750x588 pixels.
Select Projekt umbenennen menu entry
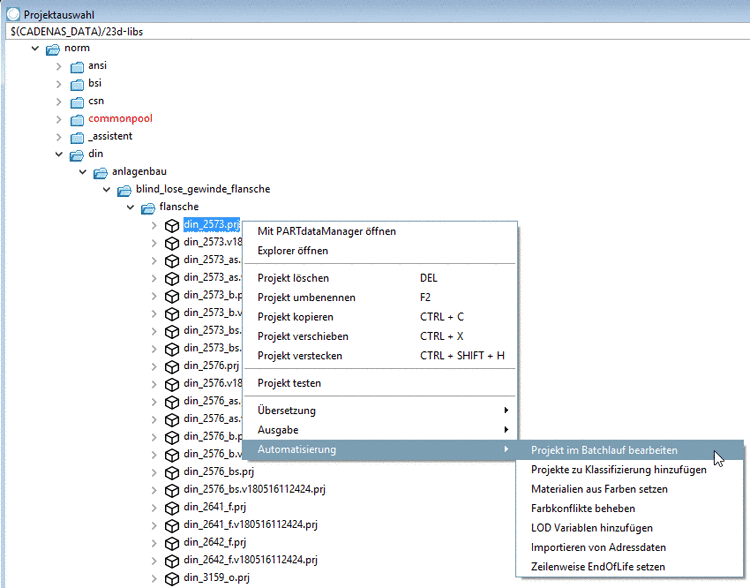[x=380, y=298]
